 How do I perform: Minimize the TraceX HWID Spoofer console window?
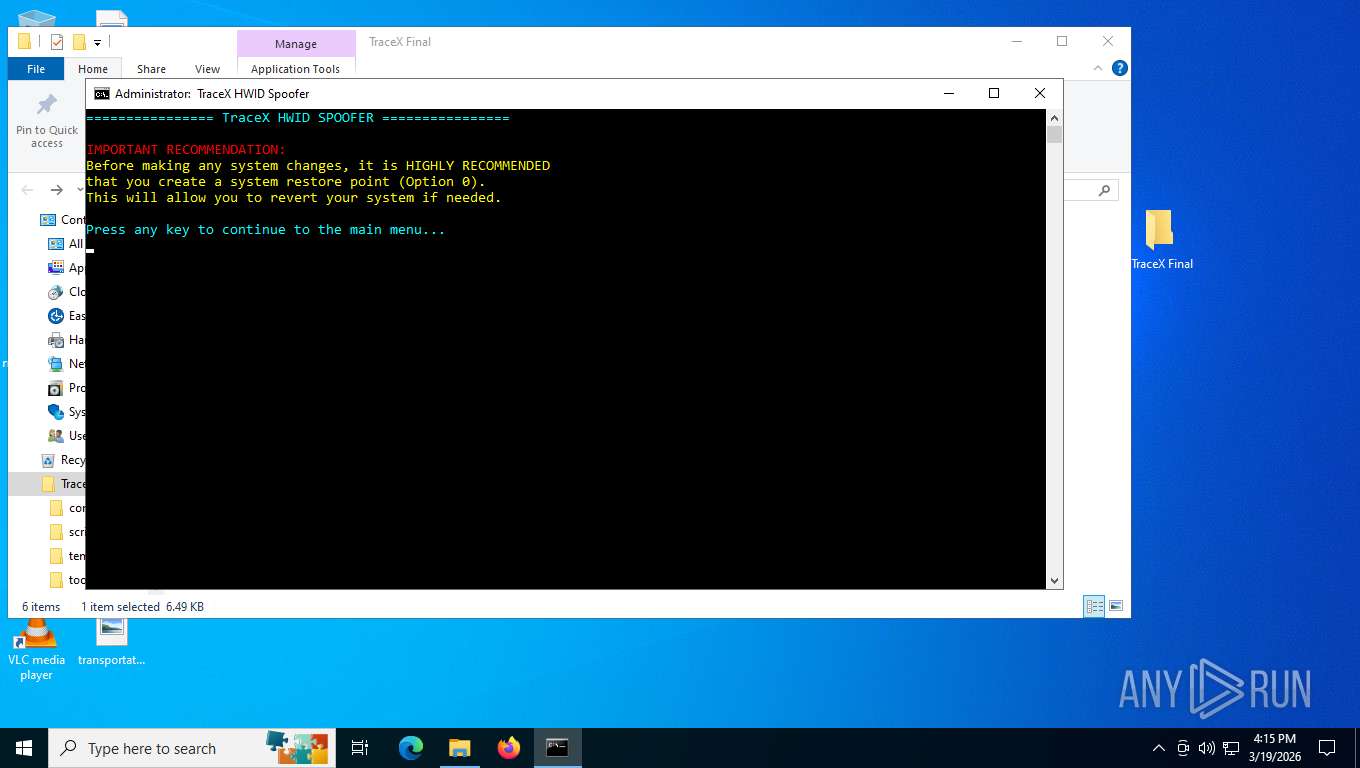coord(948,93)
